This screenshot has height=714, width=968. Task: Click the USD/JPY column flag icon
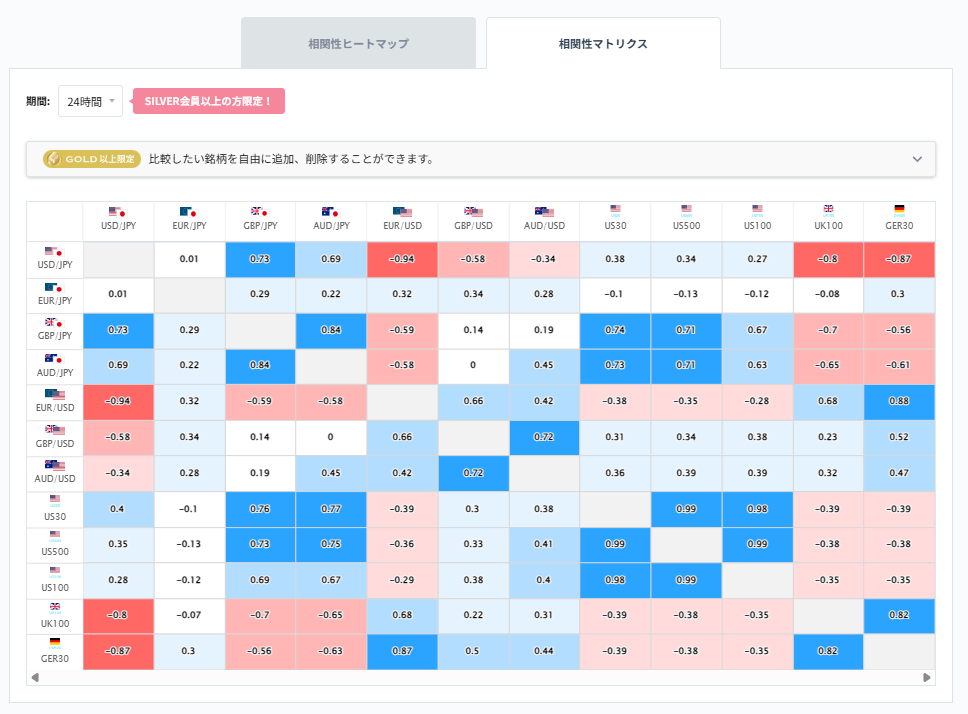[x=118, y=212]
